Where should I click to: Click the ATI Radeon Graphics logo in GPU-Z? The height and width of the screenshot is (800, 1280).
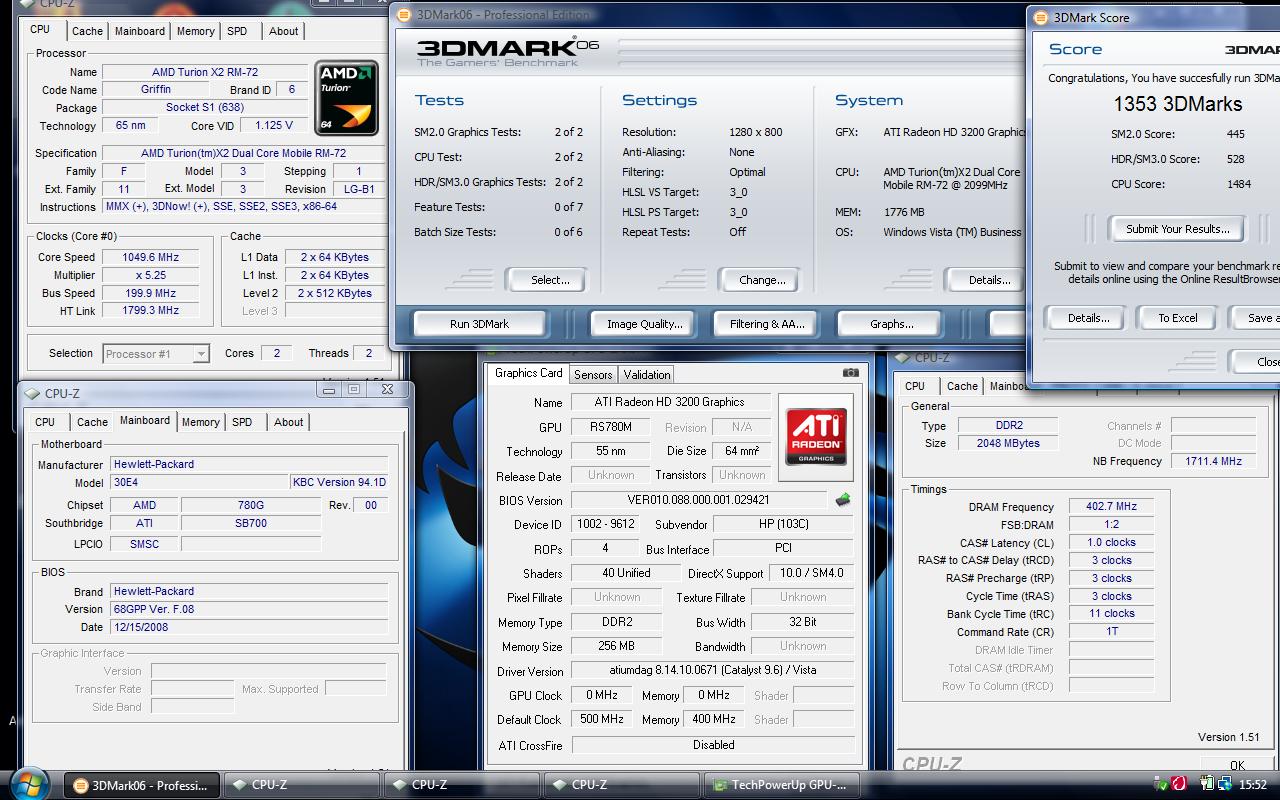coord(818,436)
